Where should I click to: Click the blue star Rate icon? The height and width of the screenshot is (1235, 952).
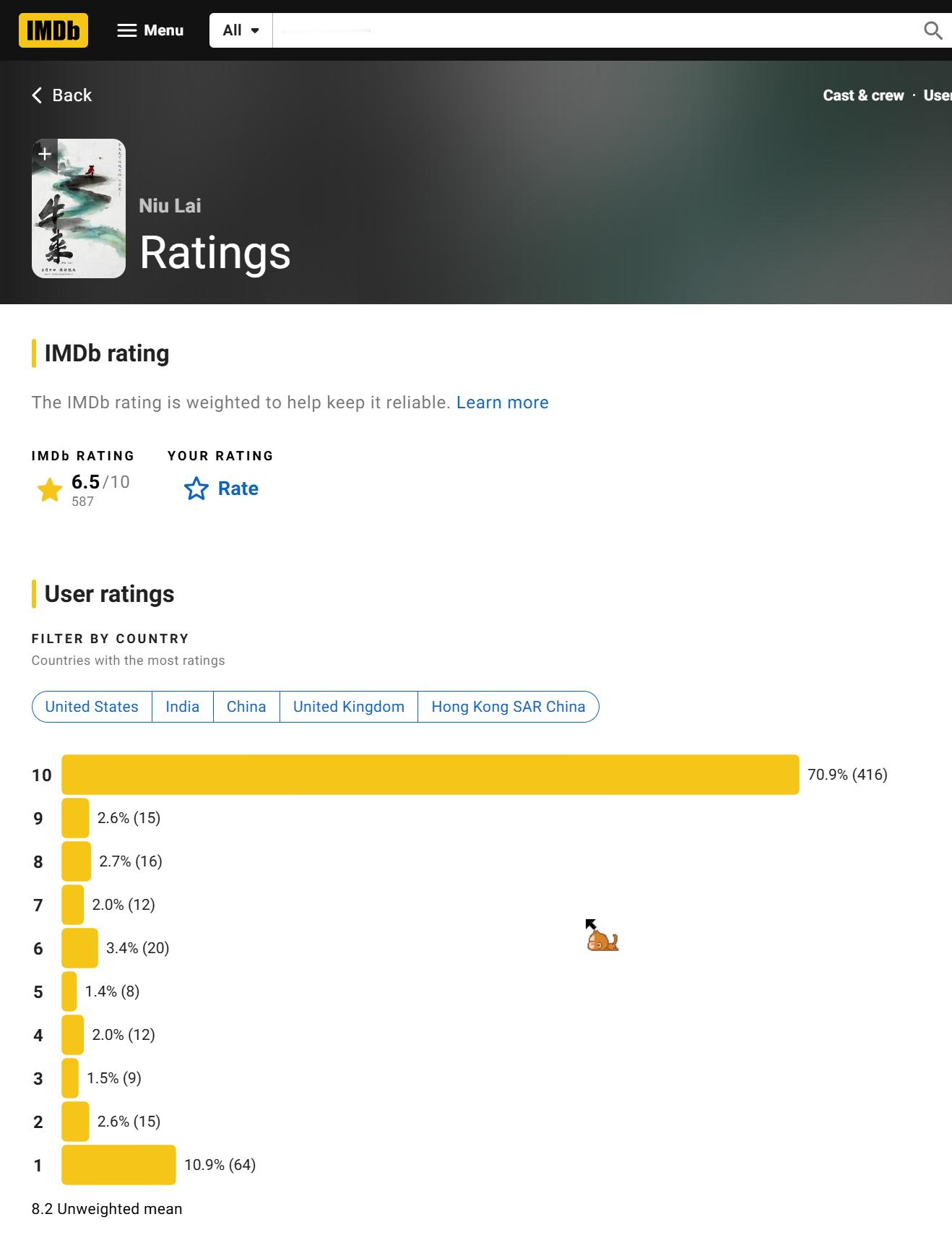[x=196, y=489]
